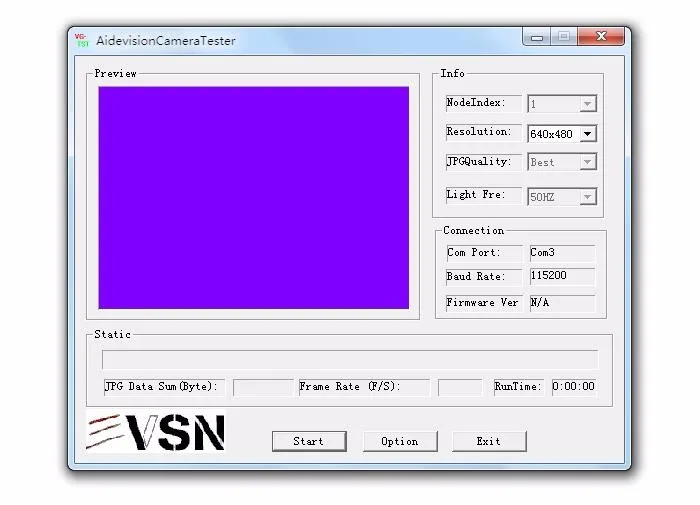Click the Frame Rate (F/S) label

tap(364, 387)
